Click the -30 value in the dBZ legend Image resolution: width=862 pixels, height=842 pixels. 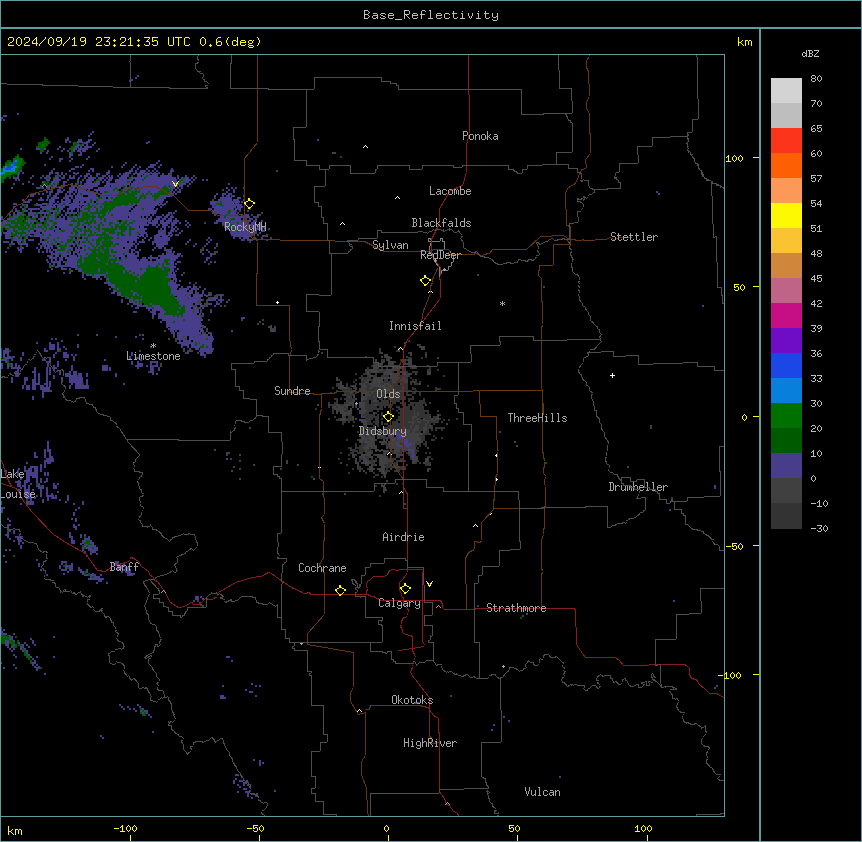(819, 529)
